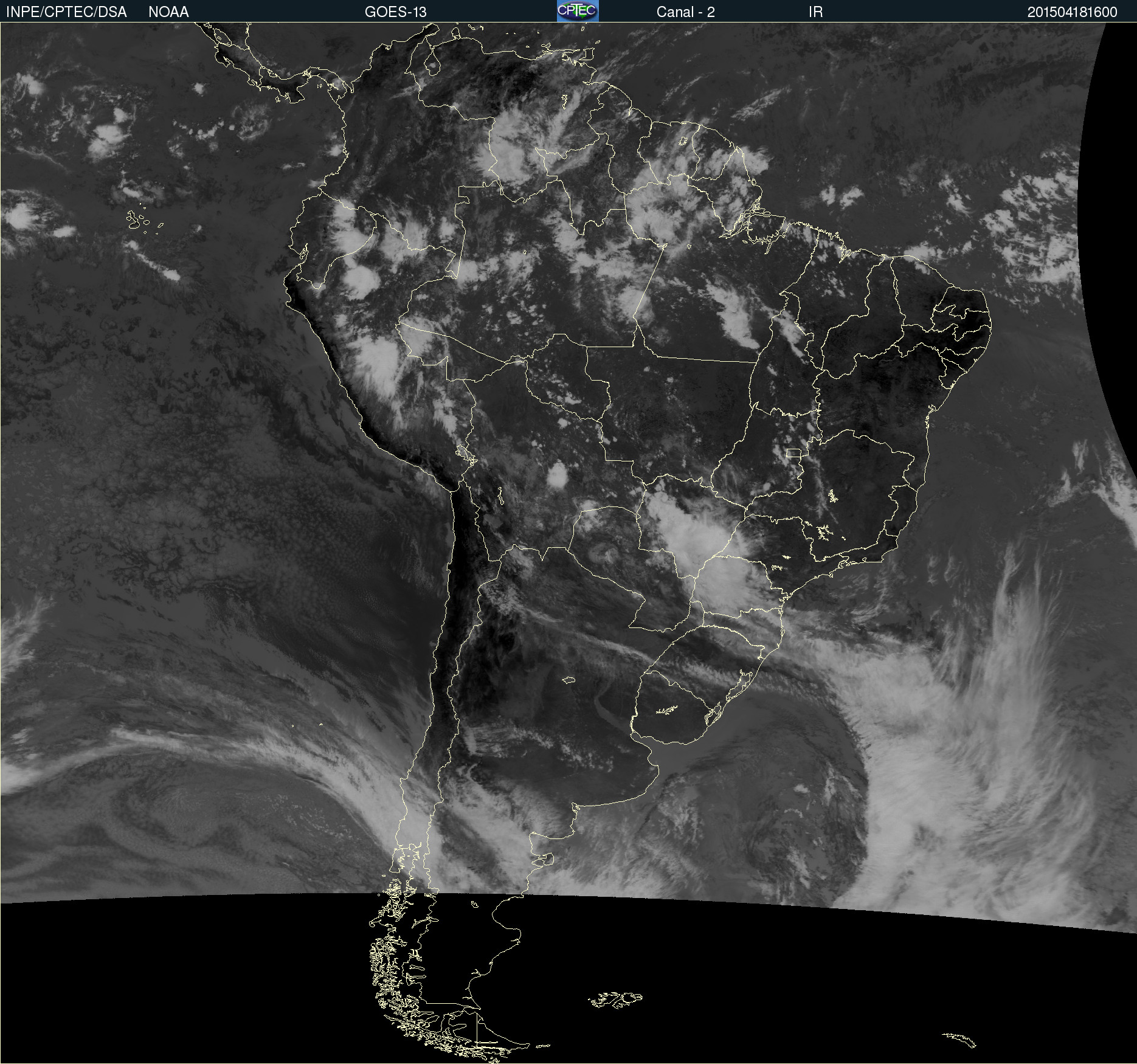Click the Canal - 2 label
The width and height of the screenshot is (1137, 1064).
(686, 12)
